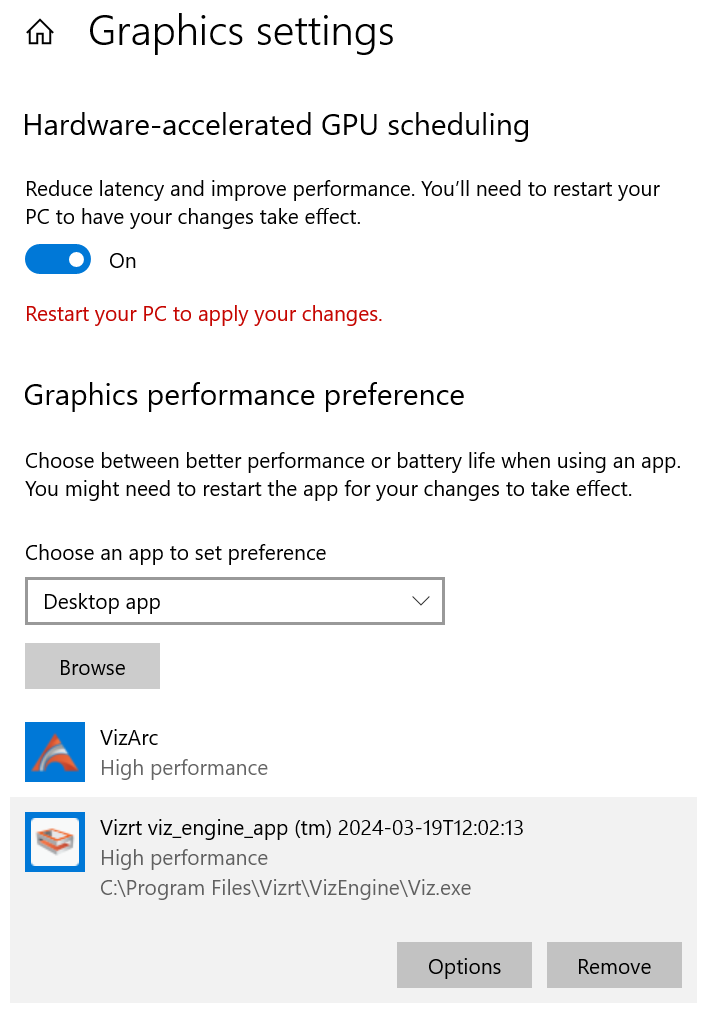
Task: Click the Hardware-accelerated GPU scheduling heading
Action: pos(276,125)
